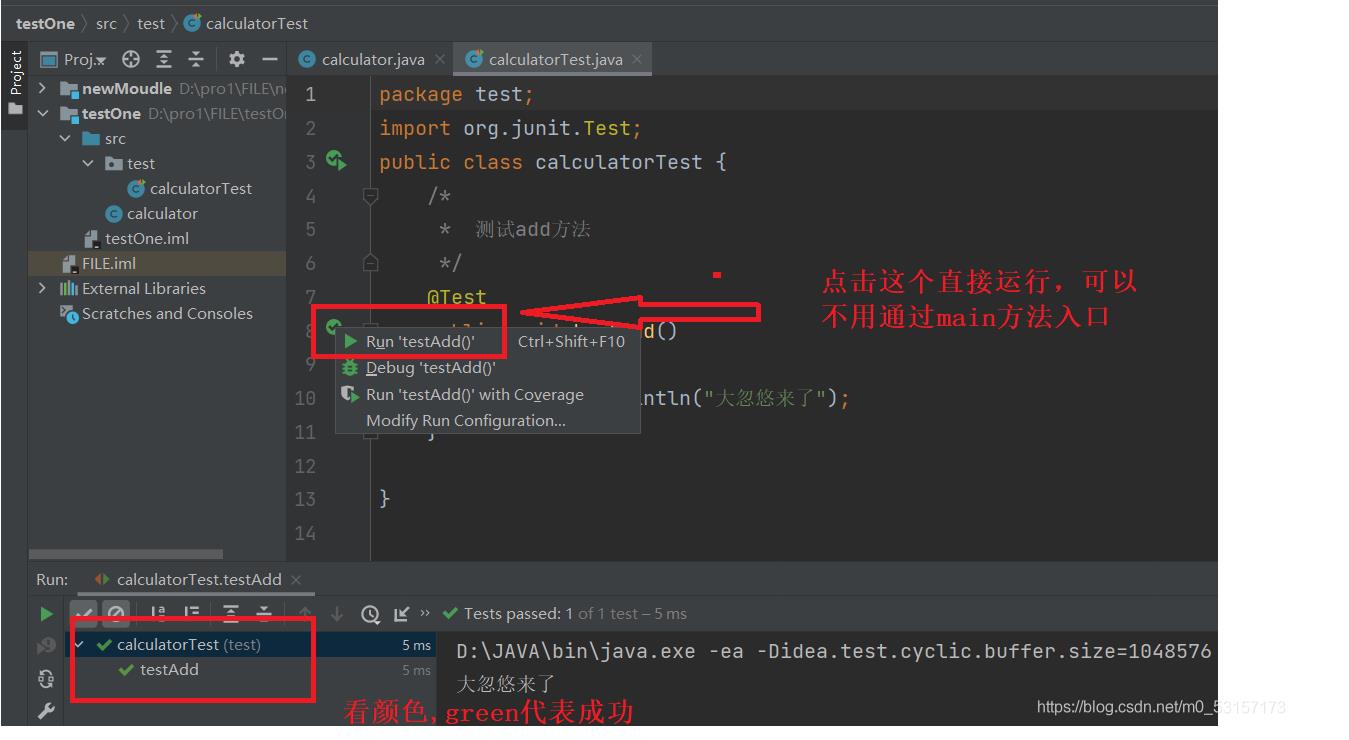Click src in the breadcrumb bar

(x=106, y=23)
